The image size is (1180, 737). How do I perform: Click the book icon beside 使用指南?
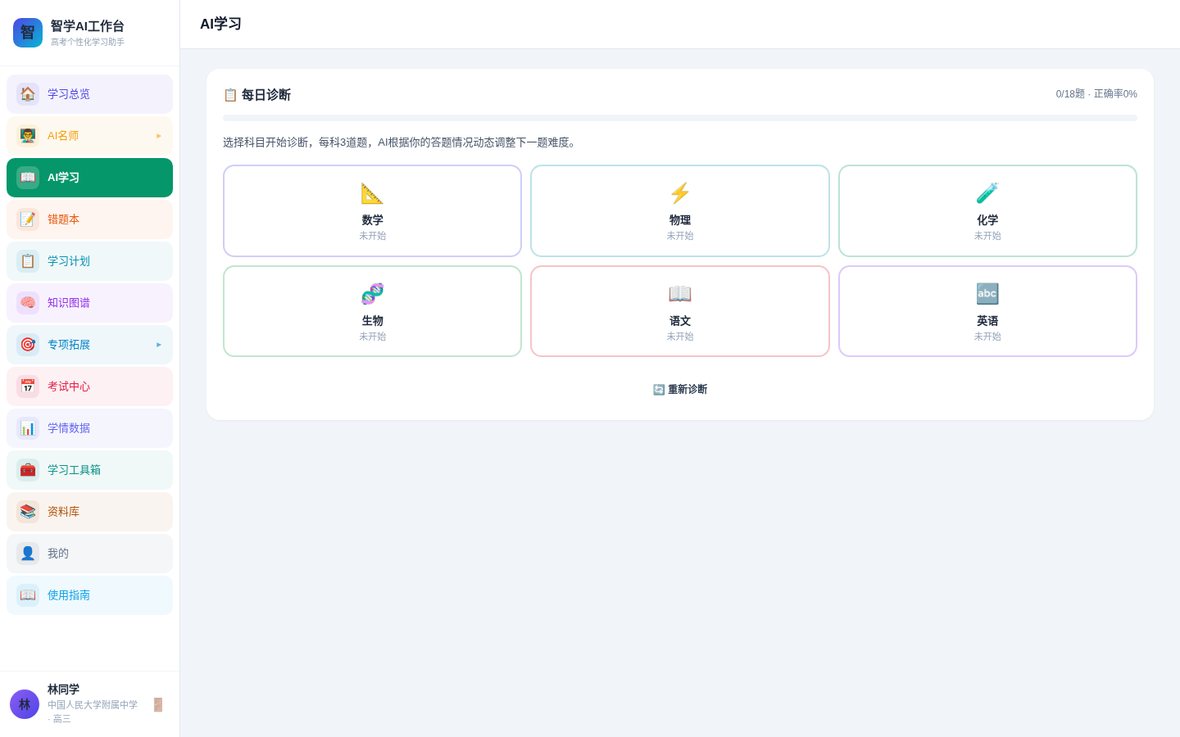(x=28, y=595)
